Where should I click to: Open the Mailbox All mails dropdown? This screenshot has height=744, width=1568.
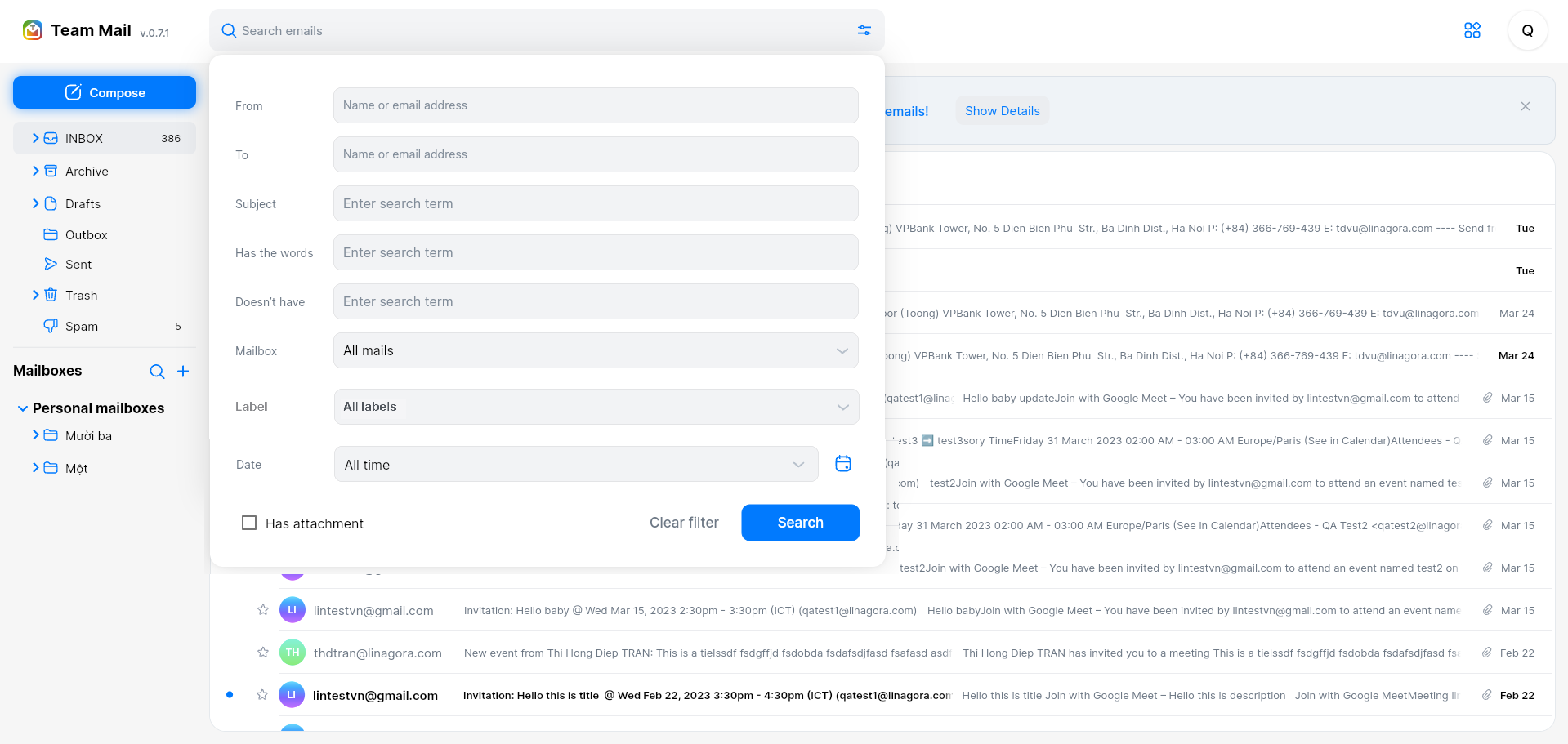coord(595,350)
